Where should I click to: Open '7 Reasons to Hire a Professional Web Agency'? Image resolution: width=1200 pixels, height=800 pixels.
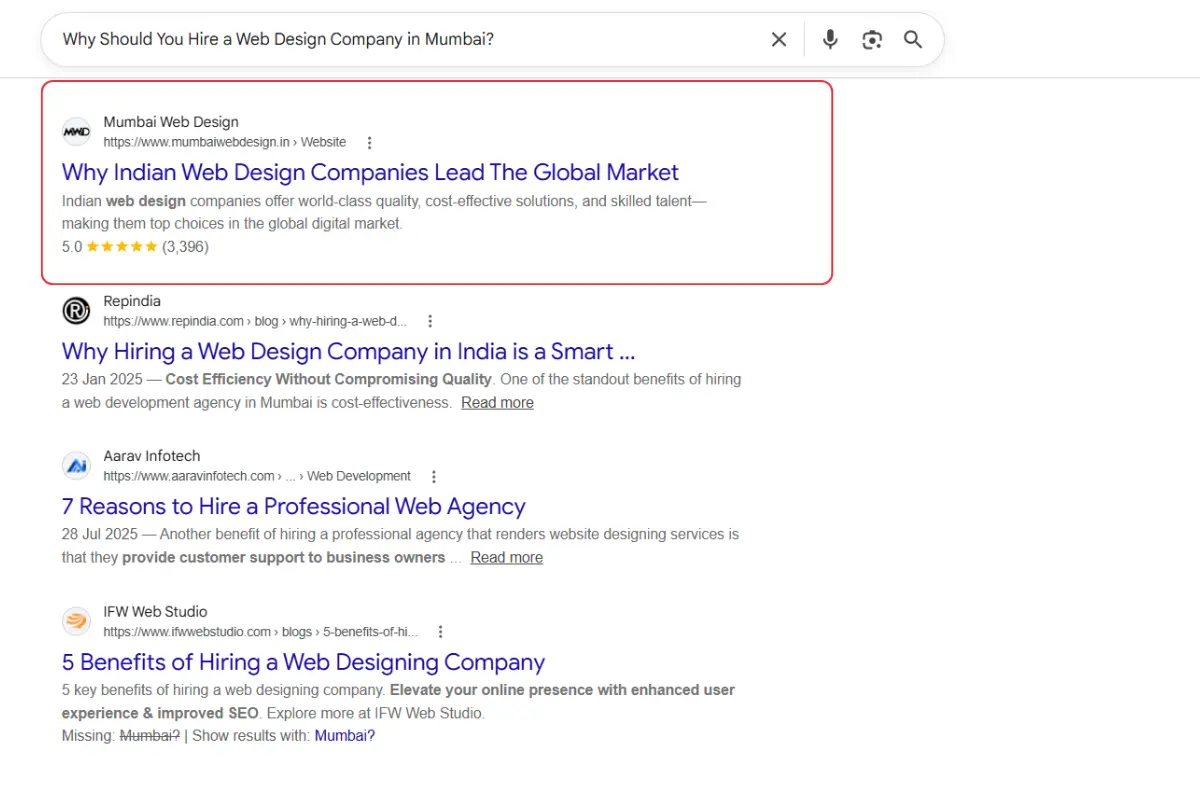click(x=293, y=506)
